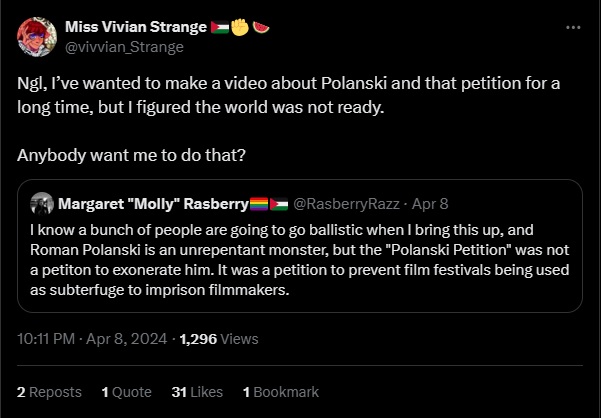Show the 1 Quote list

coord(126,392)
